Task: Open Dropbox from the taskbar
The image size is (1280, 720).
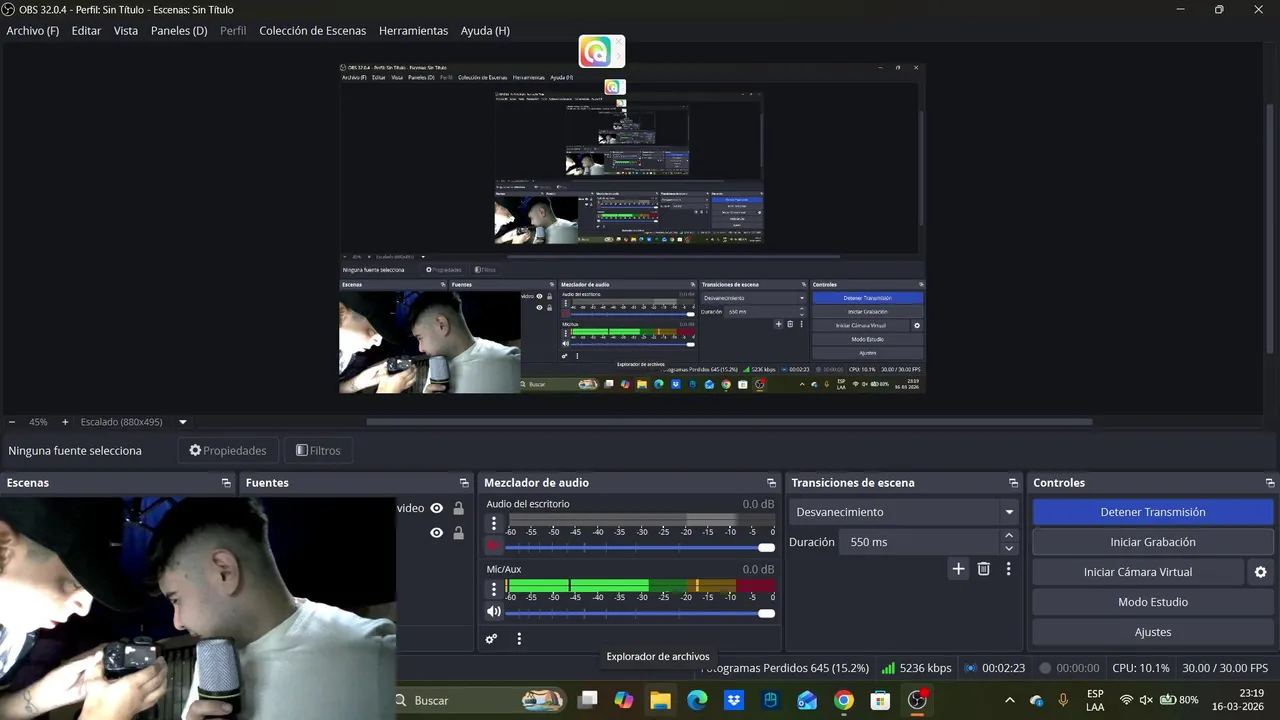Action: click(734, 700)
